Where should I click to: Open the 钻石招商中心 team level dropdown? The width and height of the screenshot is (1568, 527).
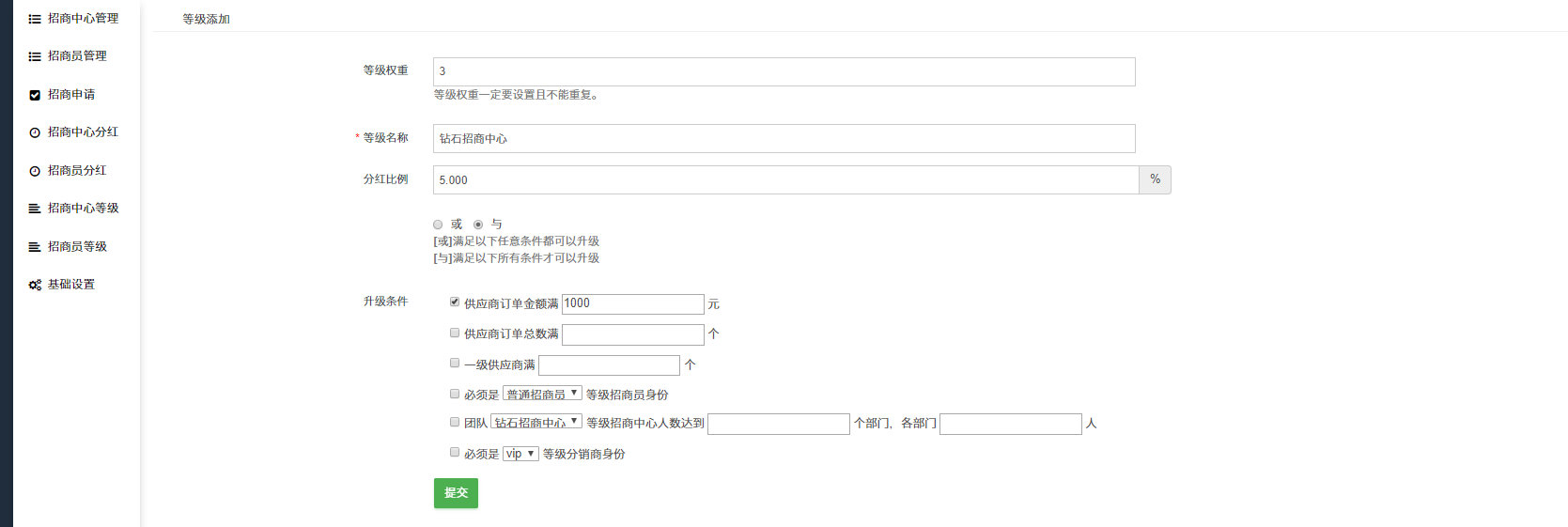point(536,422)
